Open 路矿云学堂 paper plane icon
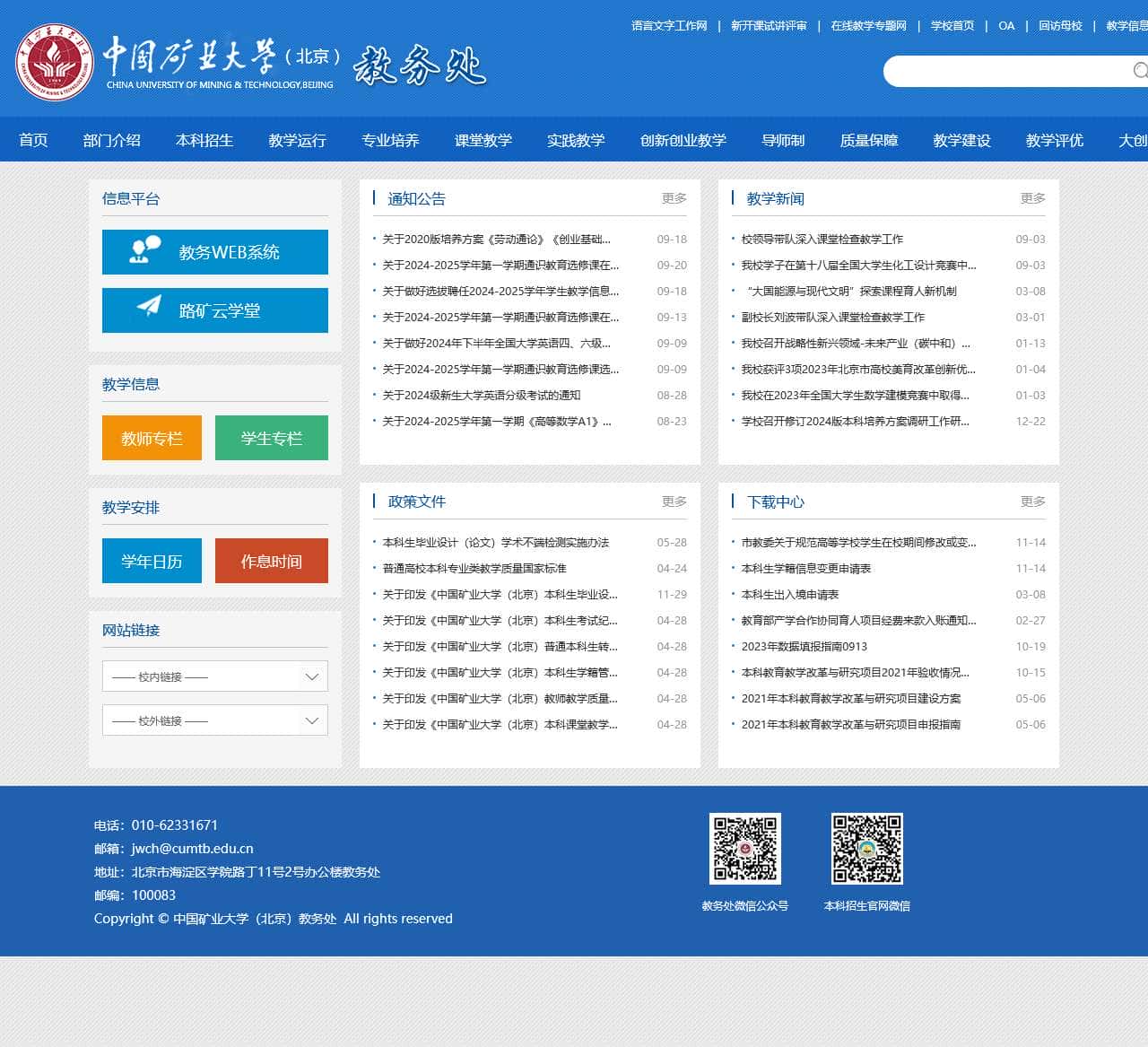Screen dimensions: 1148x1047 pos(149,307)
